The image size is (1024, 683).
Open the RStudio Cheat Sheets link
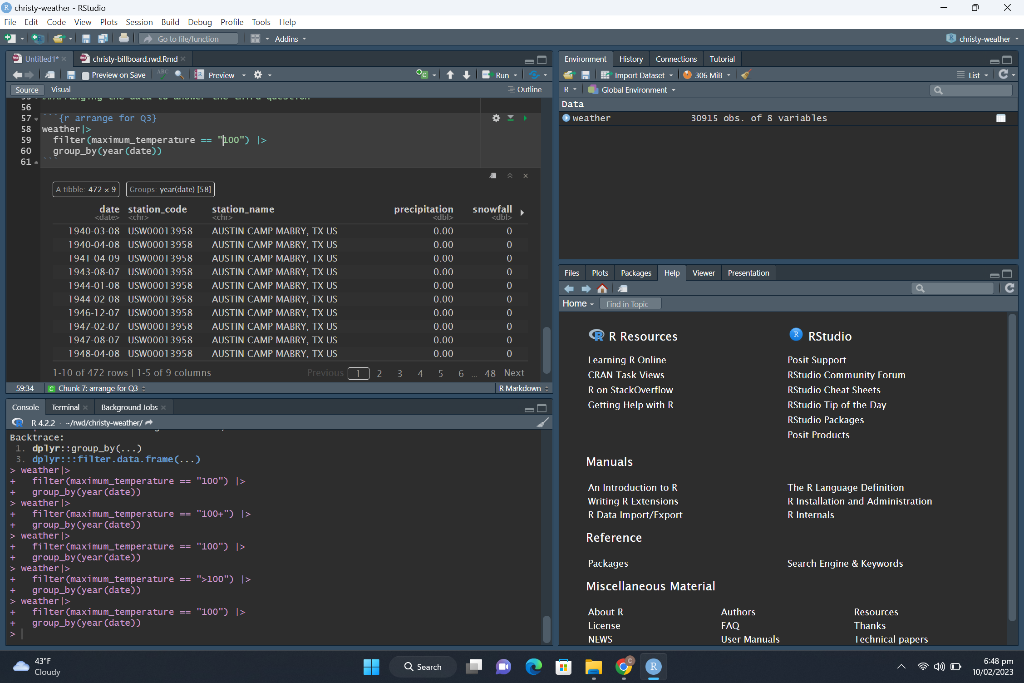(833, 390)
